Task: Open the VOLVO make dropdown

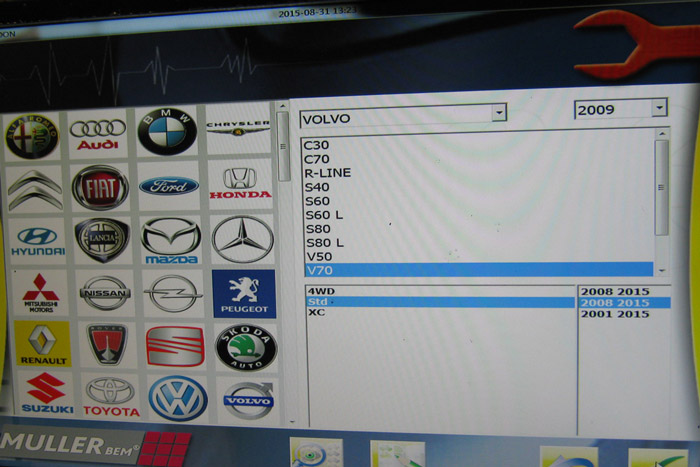Action: [x=499, y=113]
